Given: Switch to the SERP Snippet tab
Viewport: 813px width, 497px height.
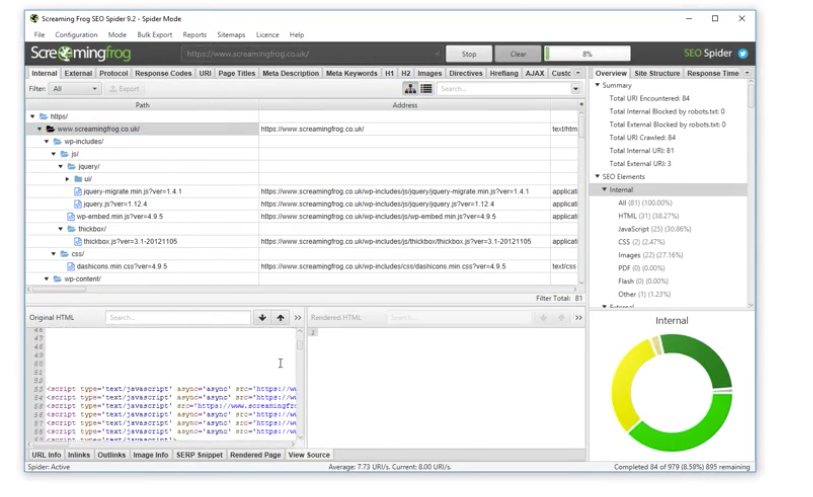Looking at the screenshot, I should click(x=199, y=455).
